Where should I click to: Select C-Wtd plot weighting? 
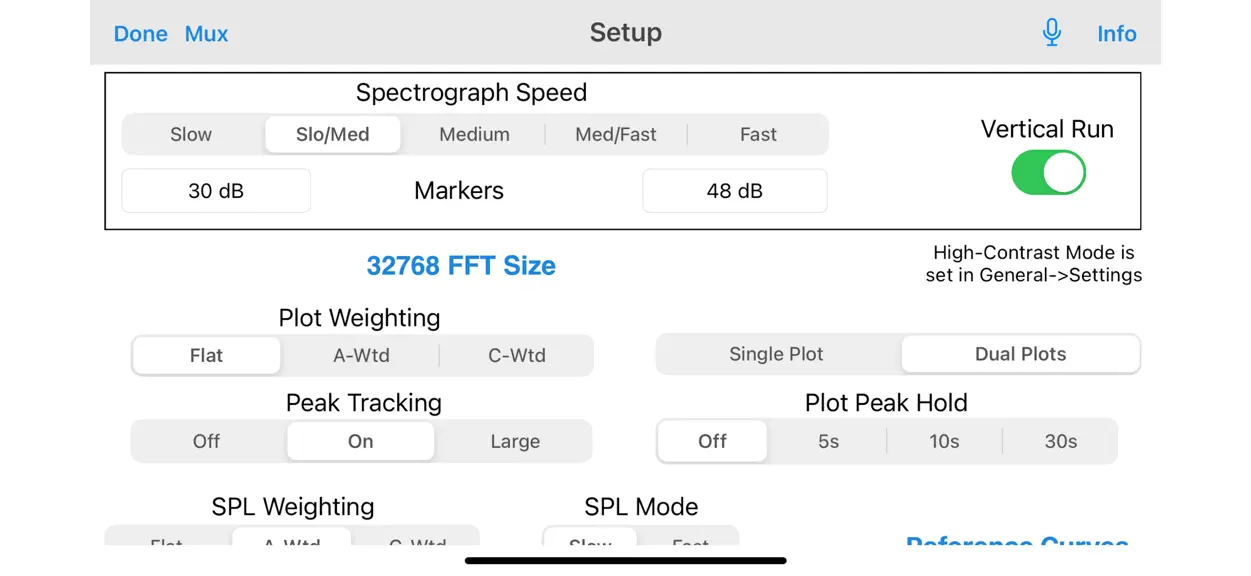516,355
